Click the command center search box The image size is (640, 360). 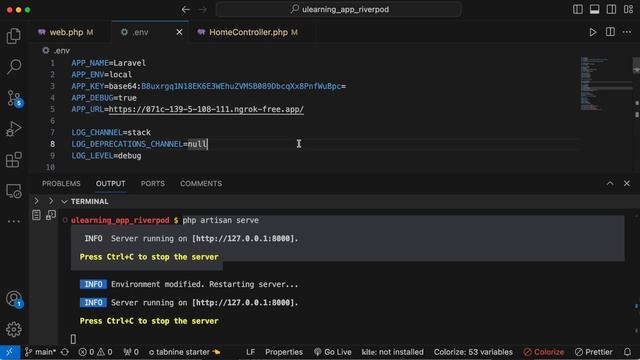(339, 9)
